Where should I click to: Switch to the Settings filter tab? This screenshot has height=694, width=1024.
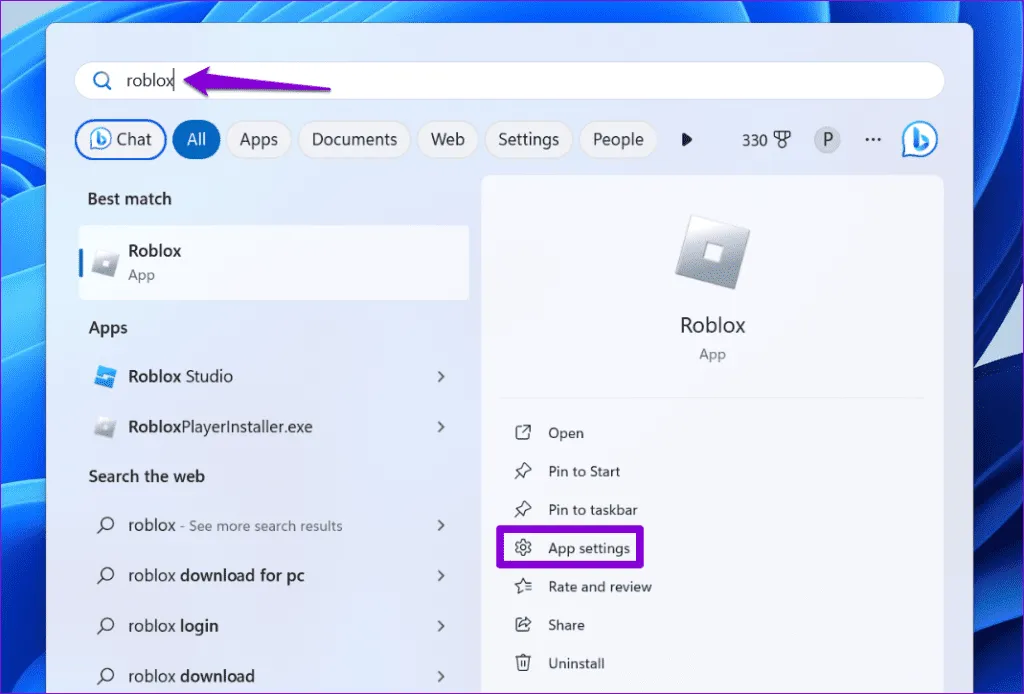[528, 140]
